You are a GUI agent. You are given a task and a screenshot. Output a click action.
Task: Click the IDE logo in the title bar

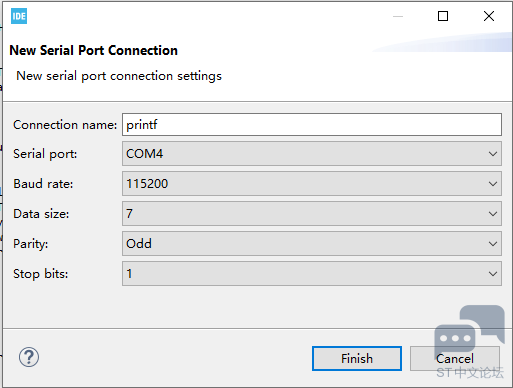19,16
